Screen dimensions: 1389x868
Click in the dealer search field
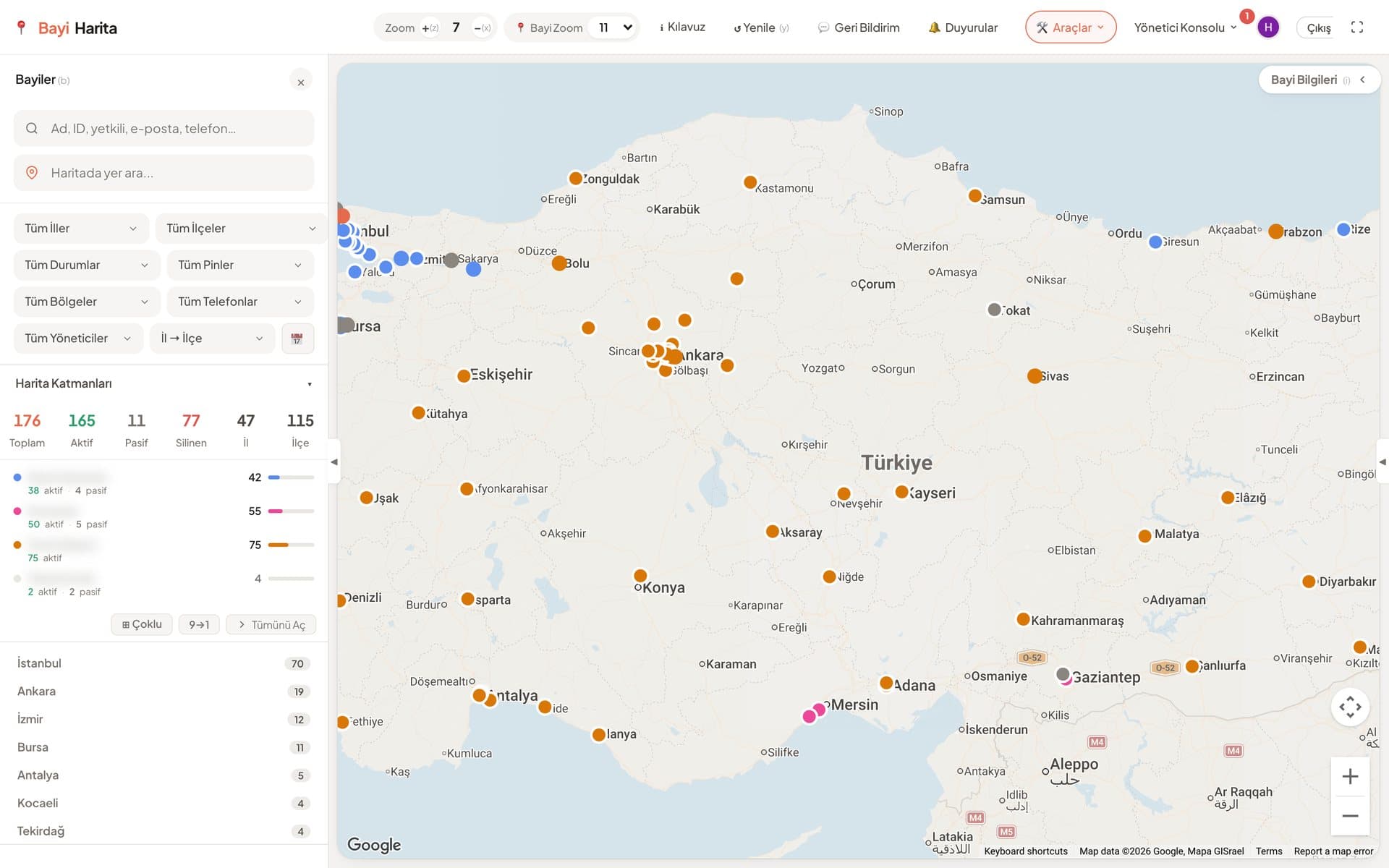pyautogui.click(x=164, y=129)
